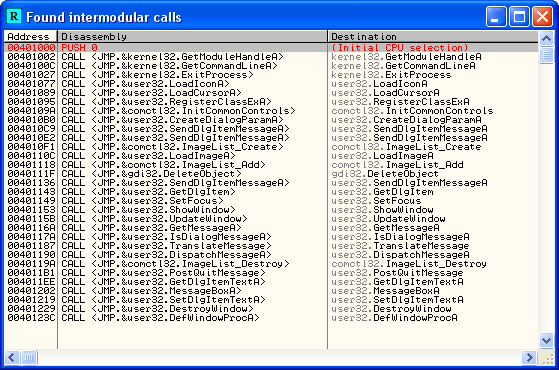Sort by the Address column header
The image size is (559, 370).
point(31,37)
